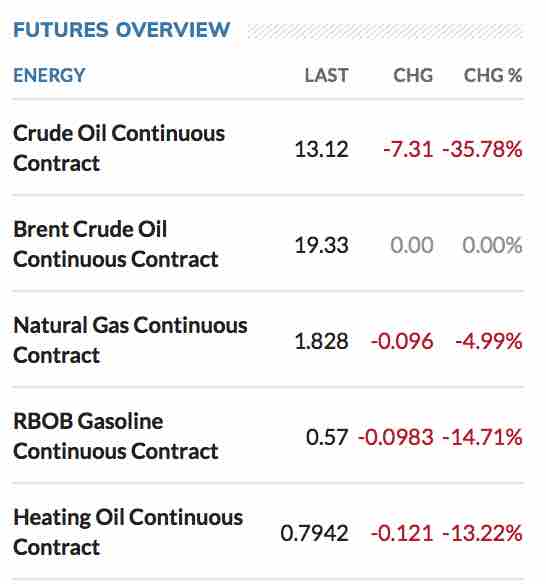Click Brent crude 0.00% change value
The image size is (546, 584).
pos(492,245)
